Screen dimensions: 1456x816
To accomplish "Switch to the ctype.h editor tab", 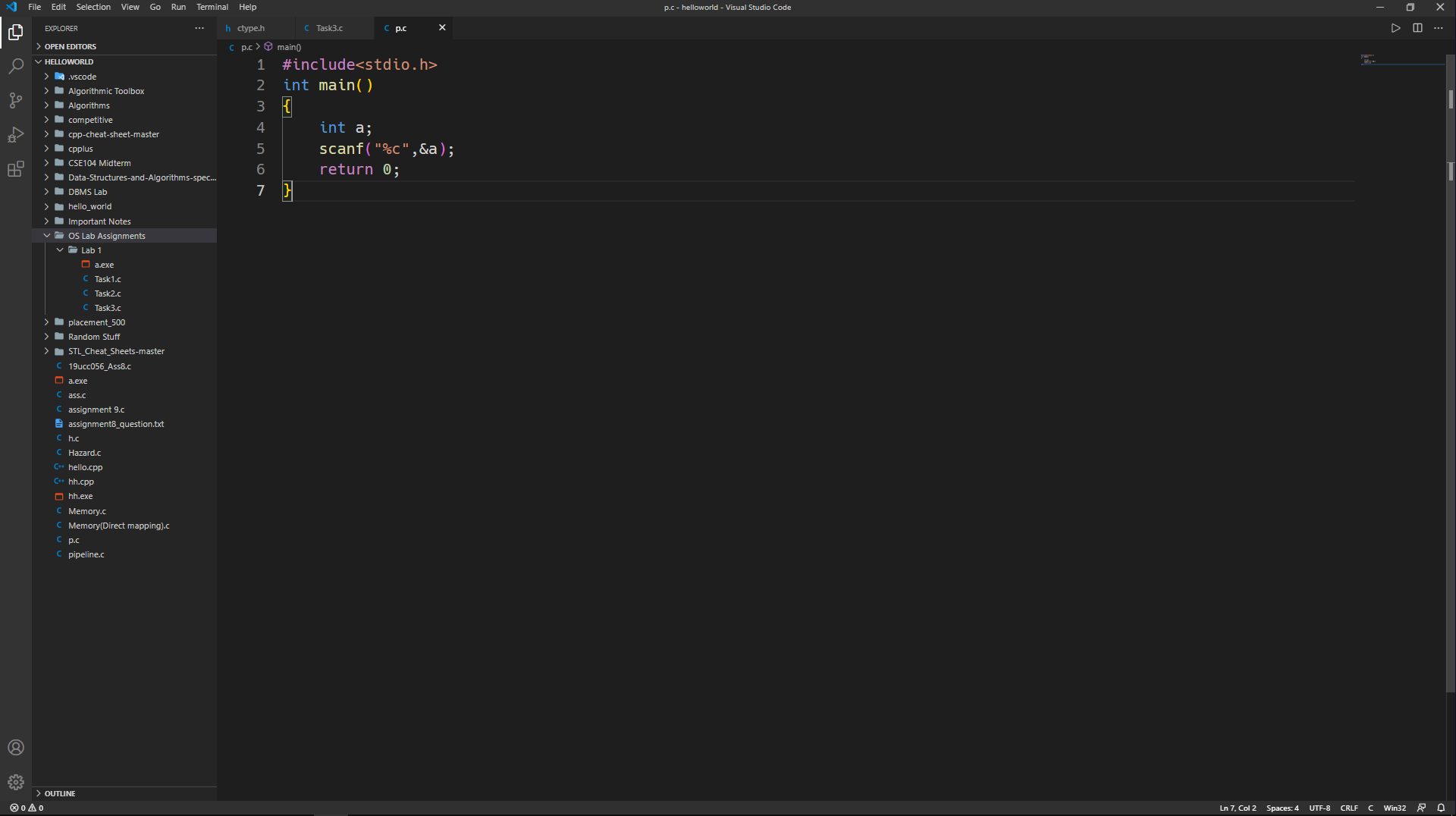I will (x=250, y=27).
